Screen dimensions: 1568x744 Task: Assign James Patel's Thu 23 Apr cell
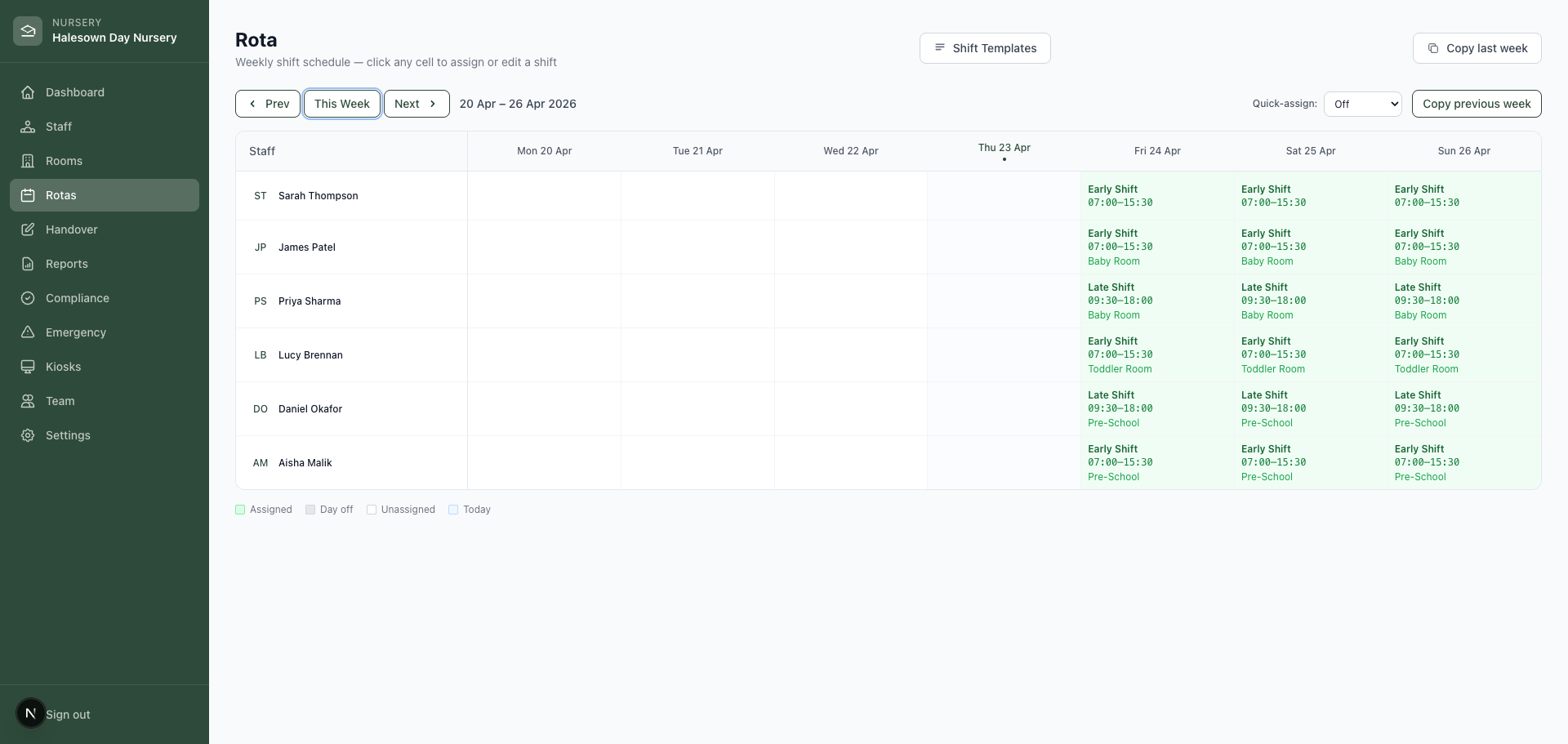pyautogui.click(x=1004, y=247)
